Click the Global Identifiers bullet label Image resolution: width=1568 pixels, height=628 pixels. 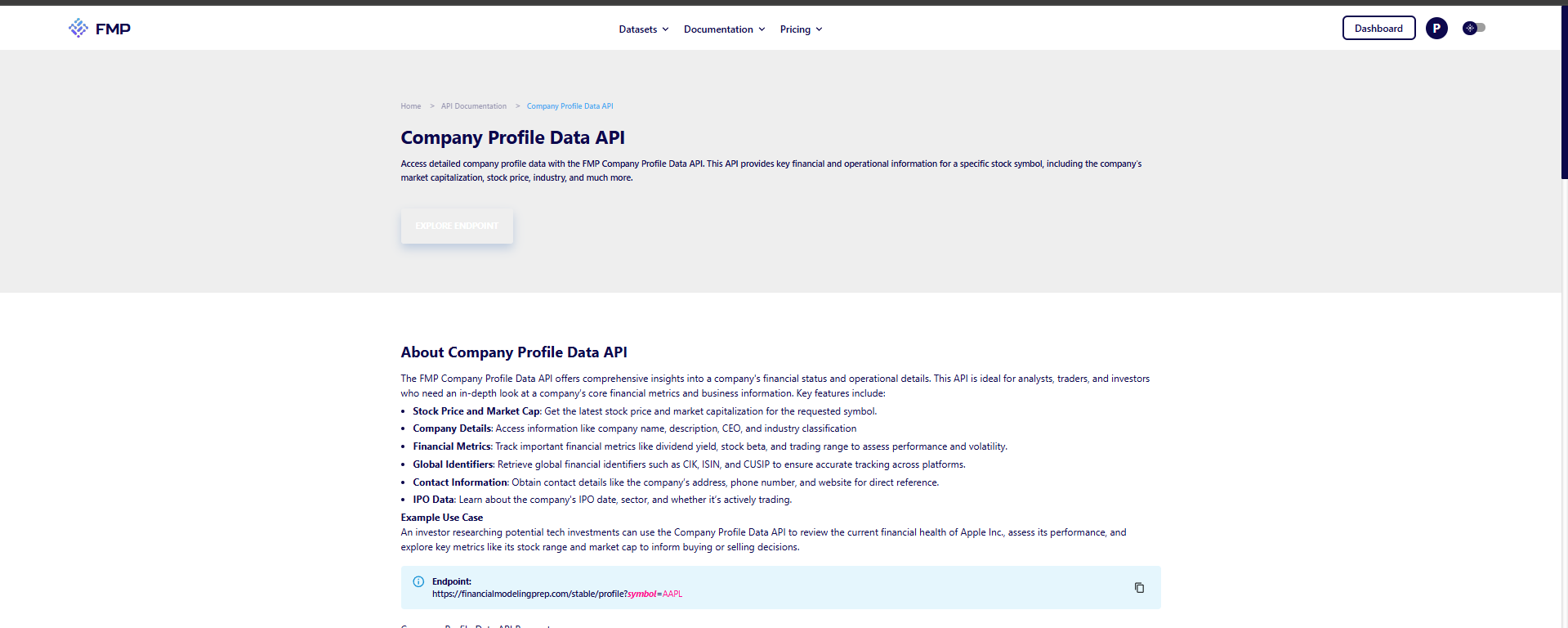pyautogui.click(x=453, y=464)
